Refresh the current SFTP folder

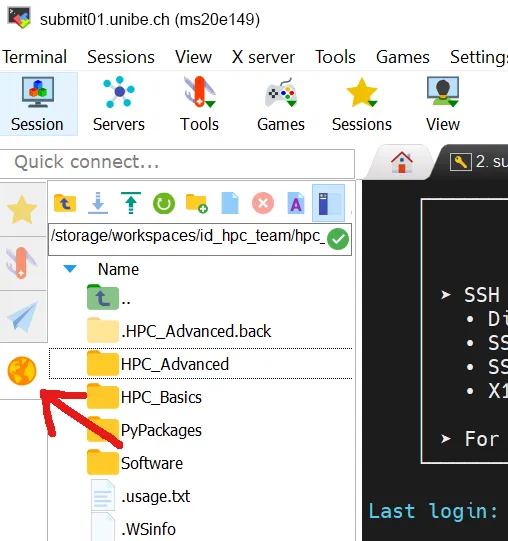pyautogui.click(x=164, y=203)
